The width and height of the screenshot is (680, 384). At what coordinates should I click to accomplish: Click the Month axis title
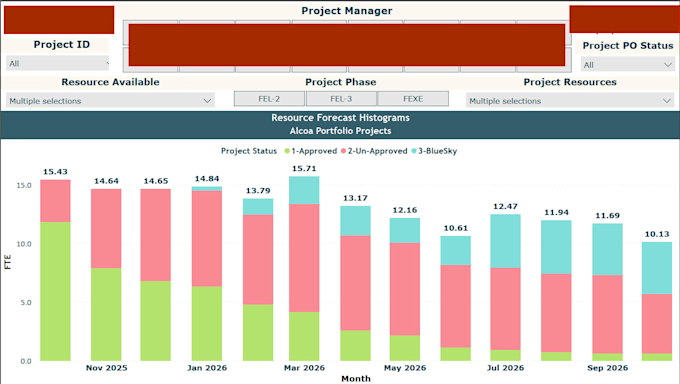pyautogui.click(x=356, y=379)
